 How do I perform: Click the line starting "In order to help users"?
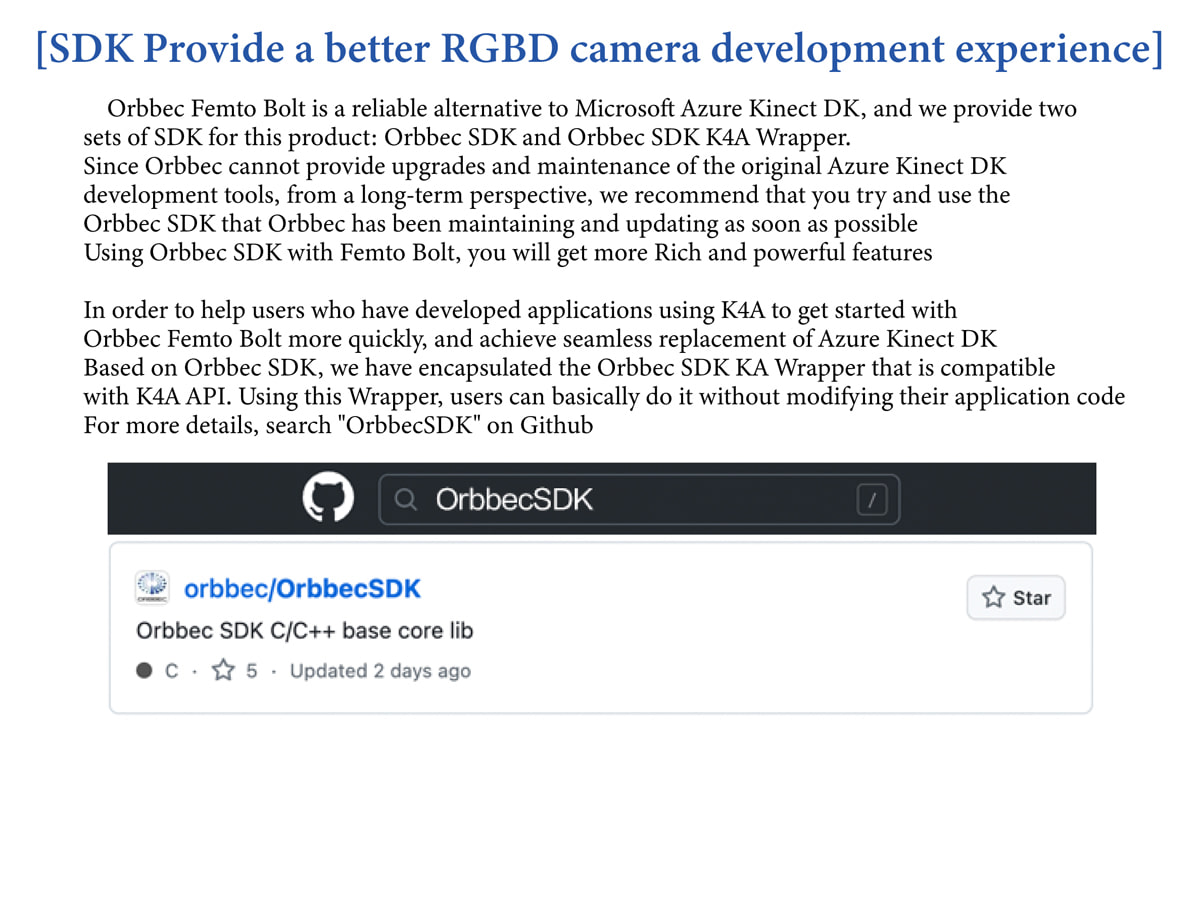pos(520,310)
